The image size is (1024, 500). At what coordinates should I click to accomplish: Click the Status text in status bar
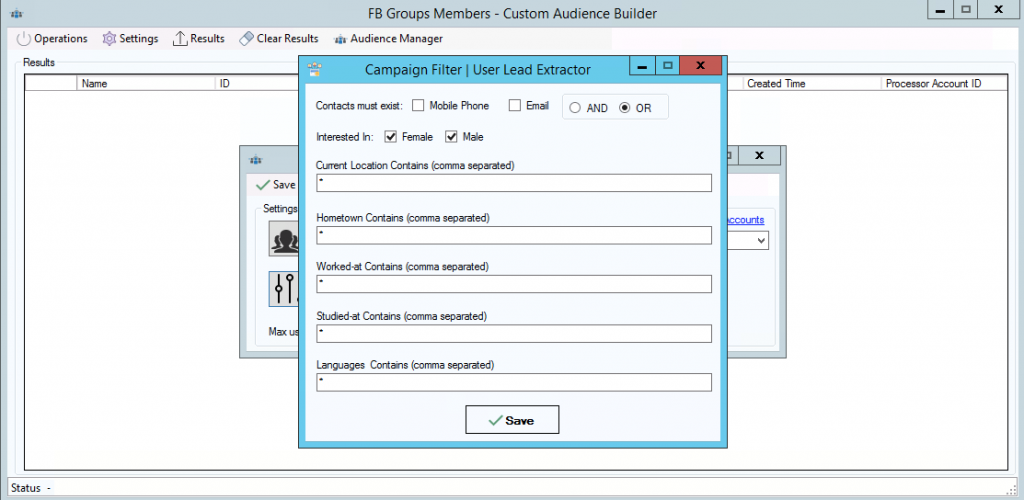pos(25,488)
